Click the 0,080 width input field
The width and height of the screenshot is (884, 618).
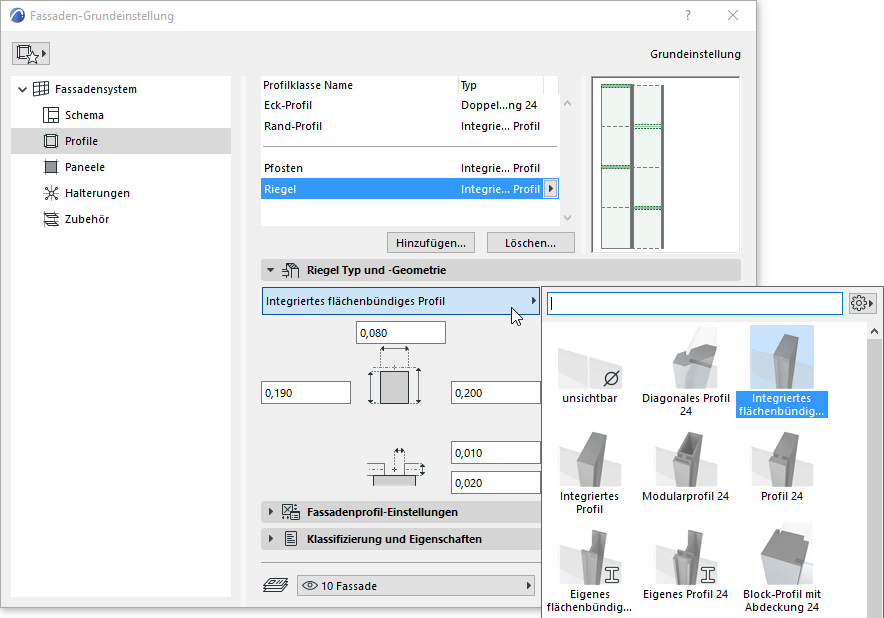[400, 333]
